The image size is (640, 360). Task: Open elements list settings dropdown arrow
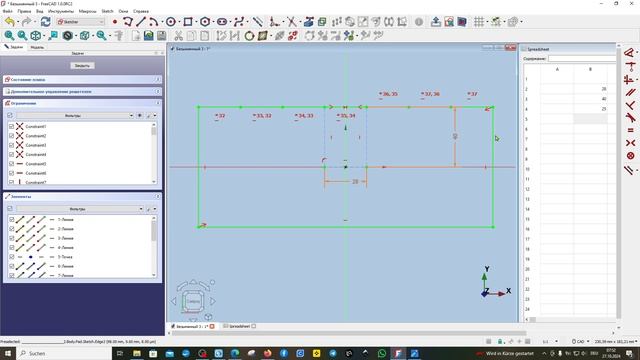(x=155, y=209)
